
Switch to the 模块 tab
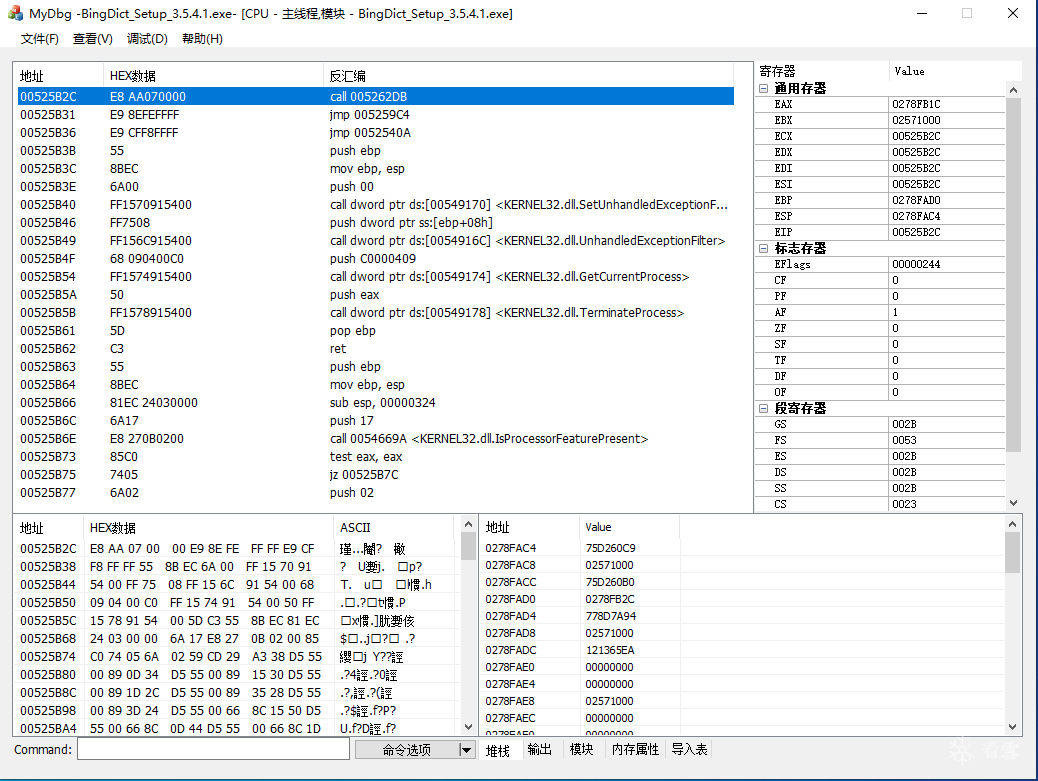pyautogui.click(x=581, y=749)
